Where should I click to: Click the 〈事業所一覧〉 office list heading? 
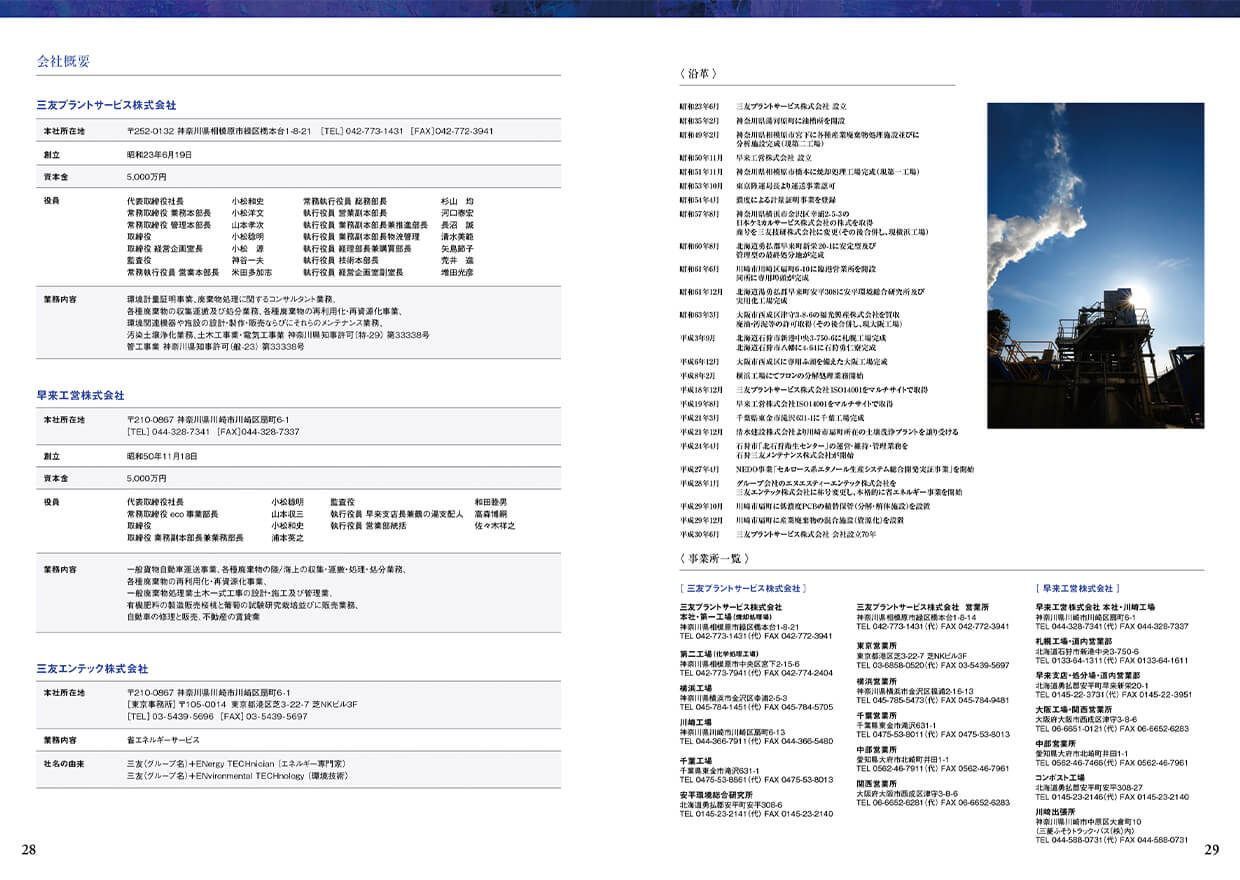pos(713,558)
